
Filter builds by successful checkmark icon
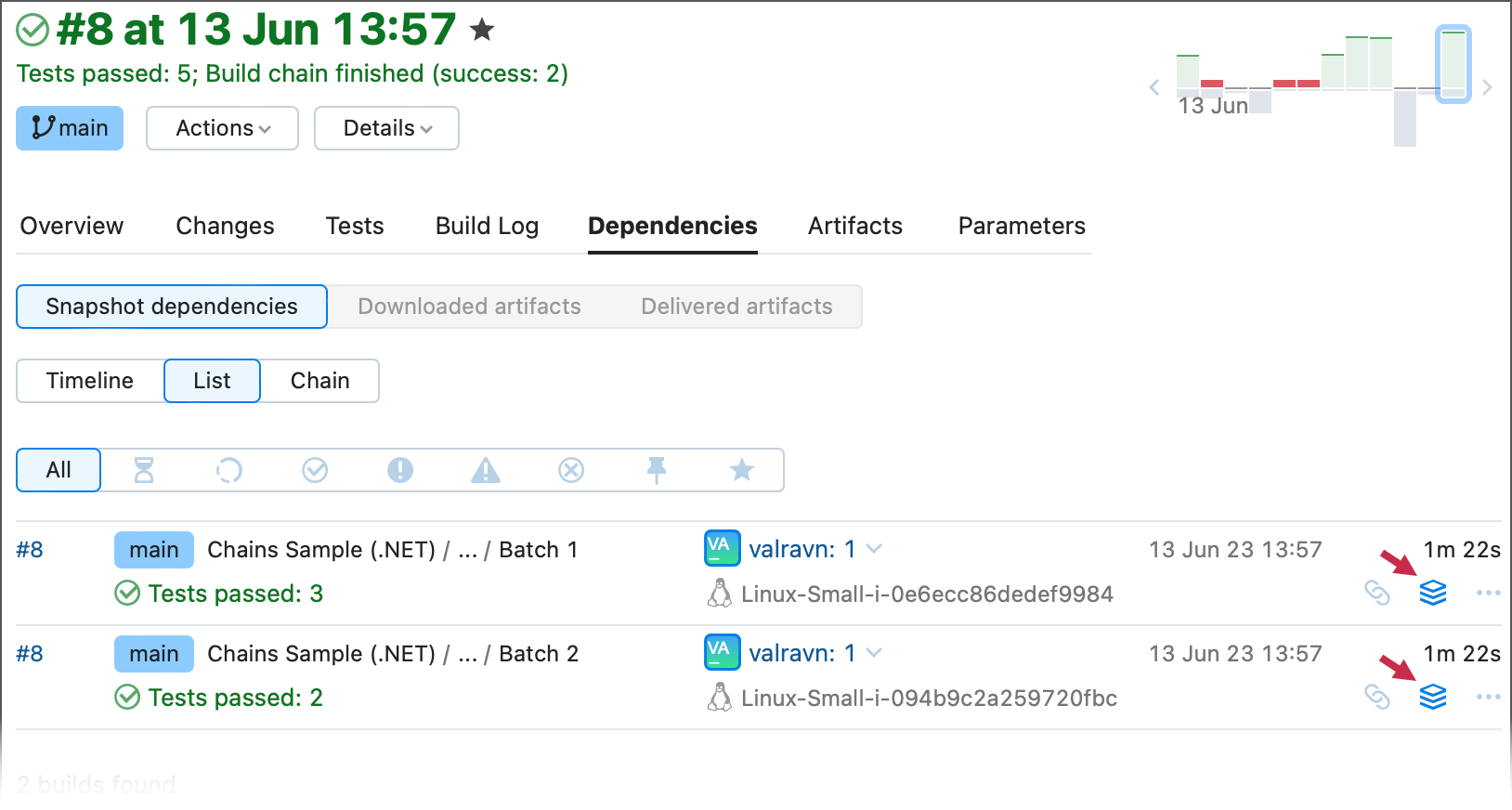pyautogui.click(x=315, y=470)
